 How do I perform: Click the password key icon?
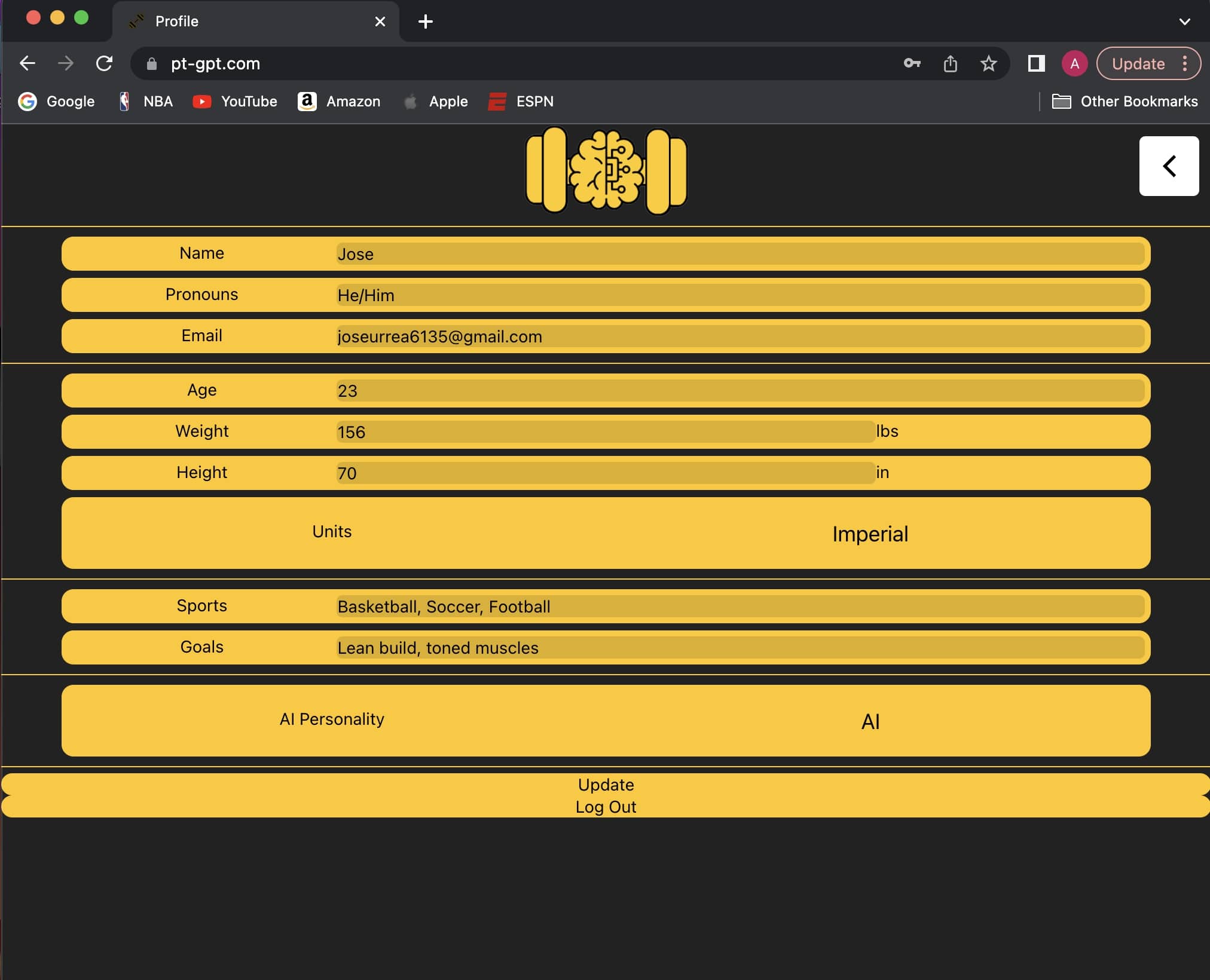pyautogui.click(x=911, y=63)
